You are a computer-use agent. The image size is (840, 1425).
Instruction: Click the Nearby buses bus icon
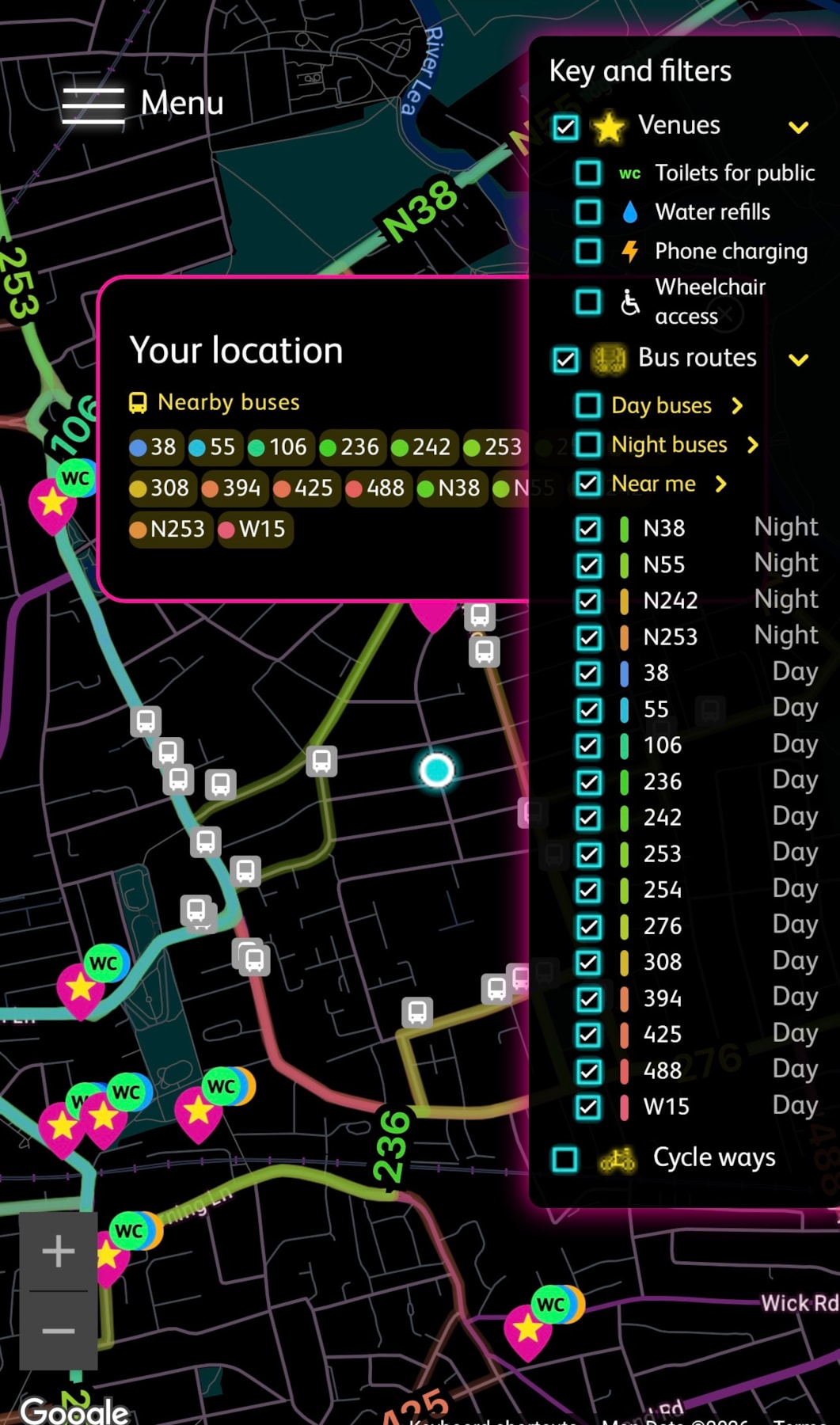[x=138, y=403]
